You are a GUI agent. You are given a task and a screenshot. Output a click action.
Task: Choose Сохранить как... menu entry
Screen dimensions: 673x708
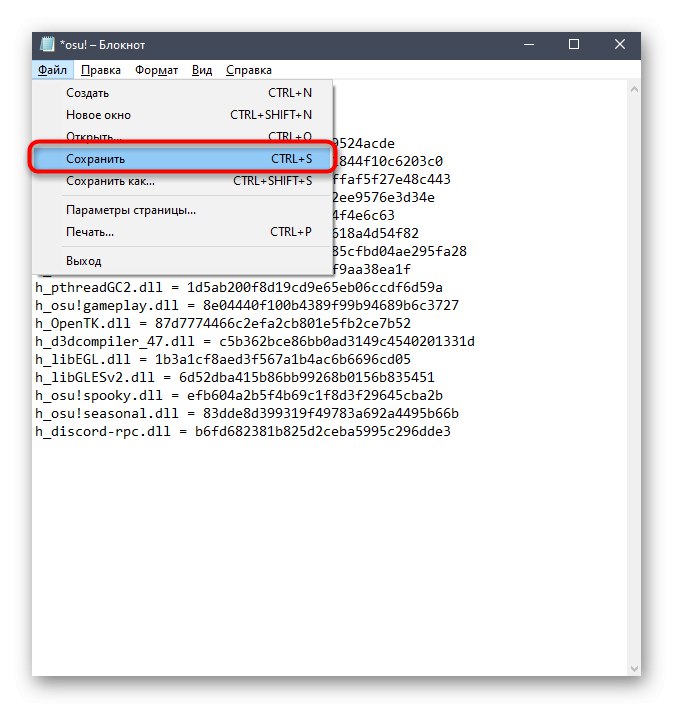[182, 181]
